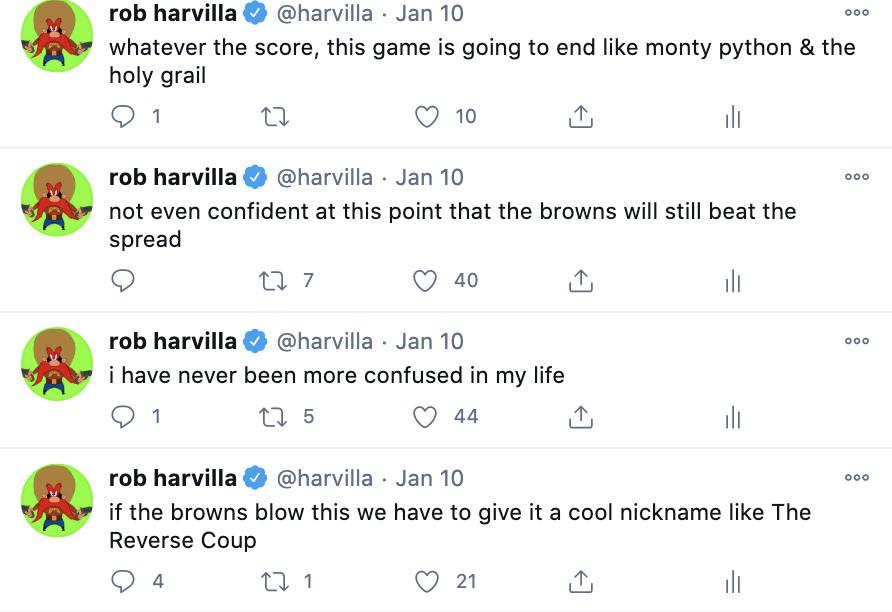Open more options on 'beat the spread' tweet

click(x=856, y=177)
